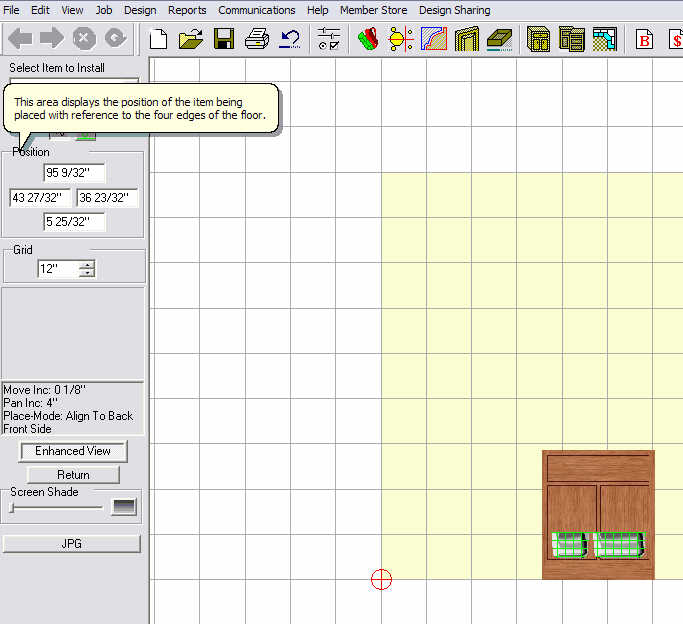Click the Return button
This screenshot has height=624, width=683.
[73, 475]
